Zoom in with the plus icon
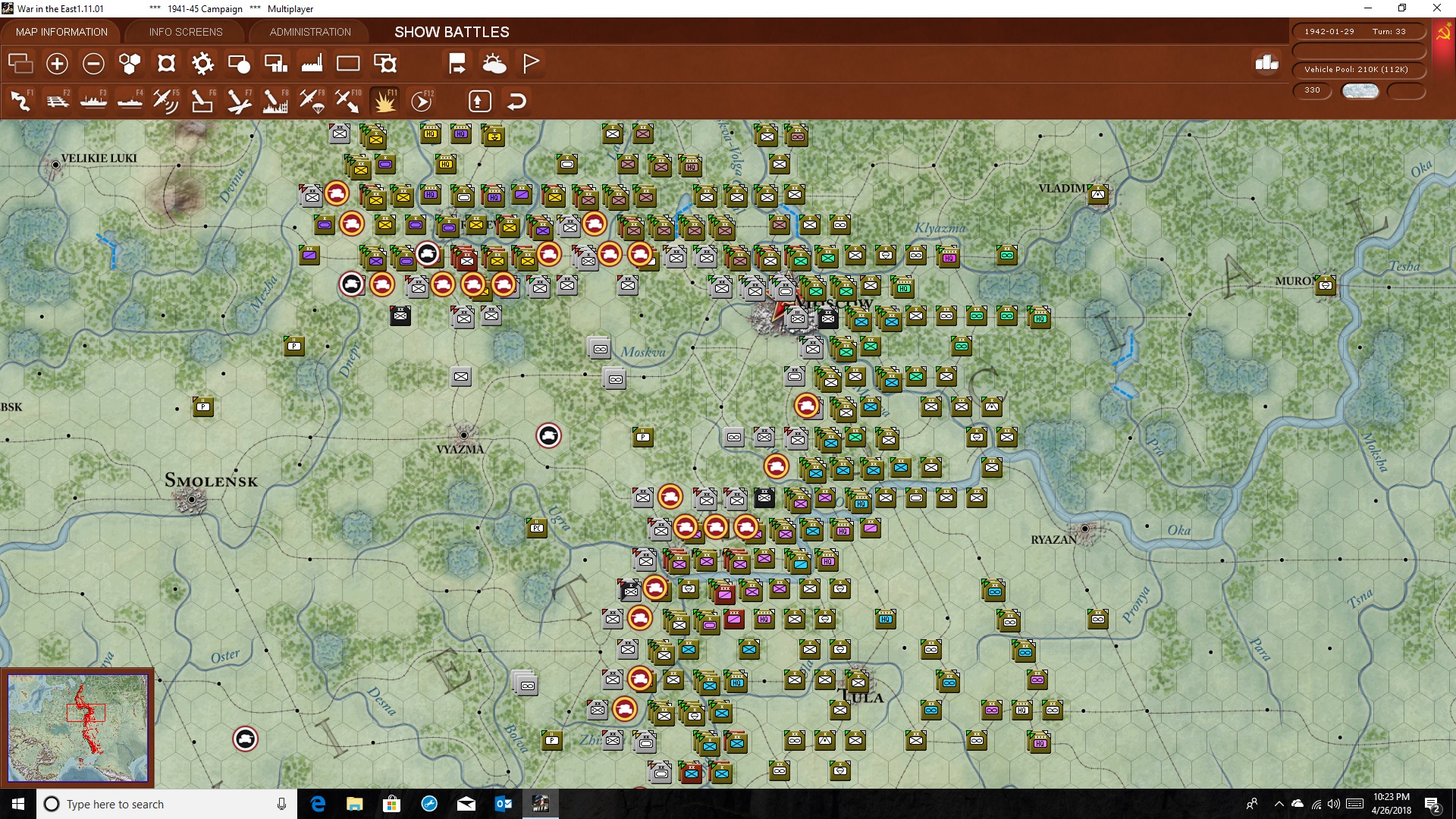Image resolution: width=1456 pixels, height=819 pixels. click(57, 64)
